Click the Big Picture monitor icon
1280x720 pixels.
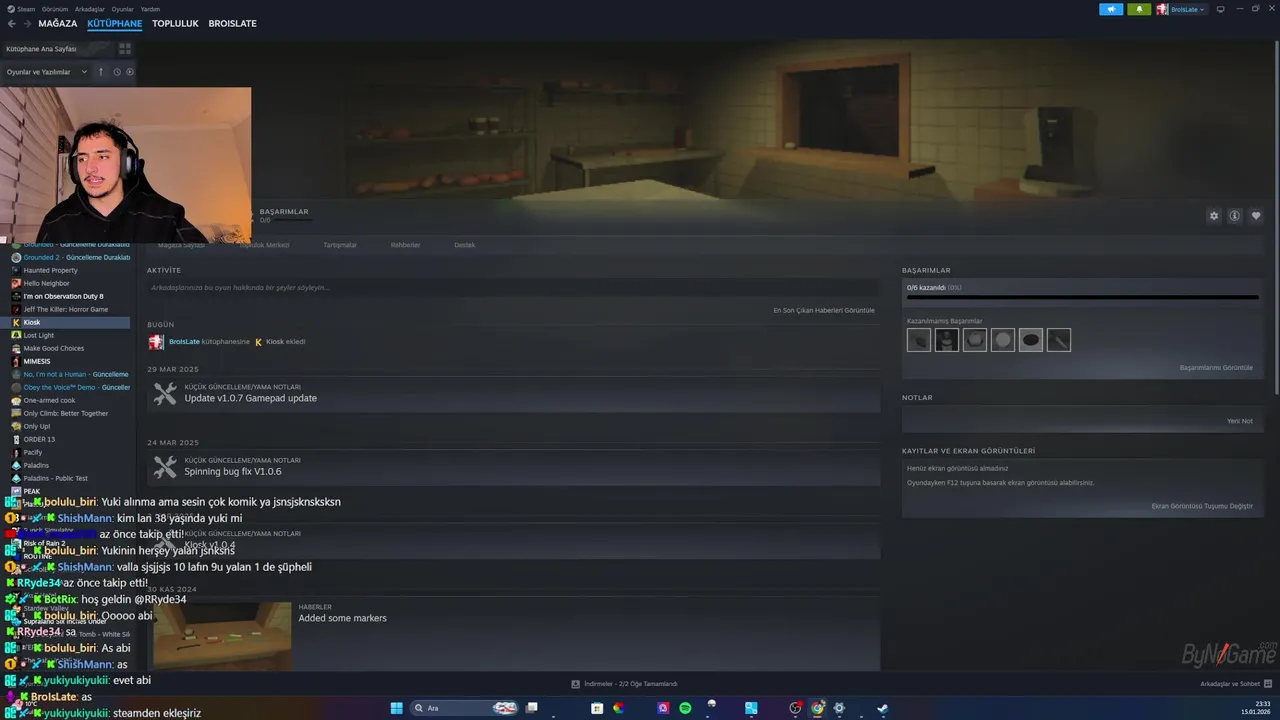pyautogui.click(x=1220, y=9)
